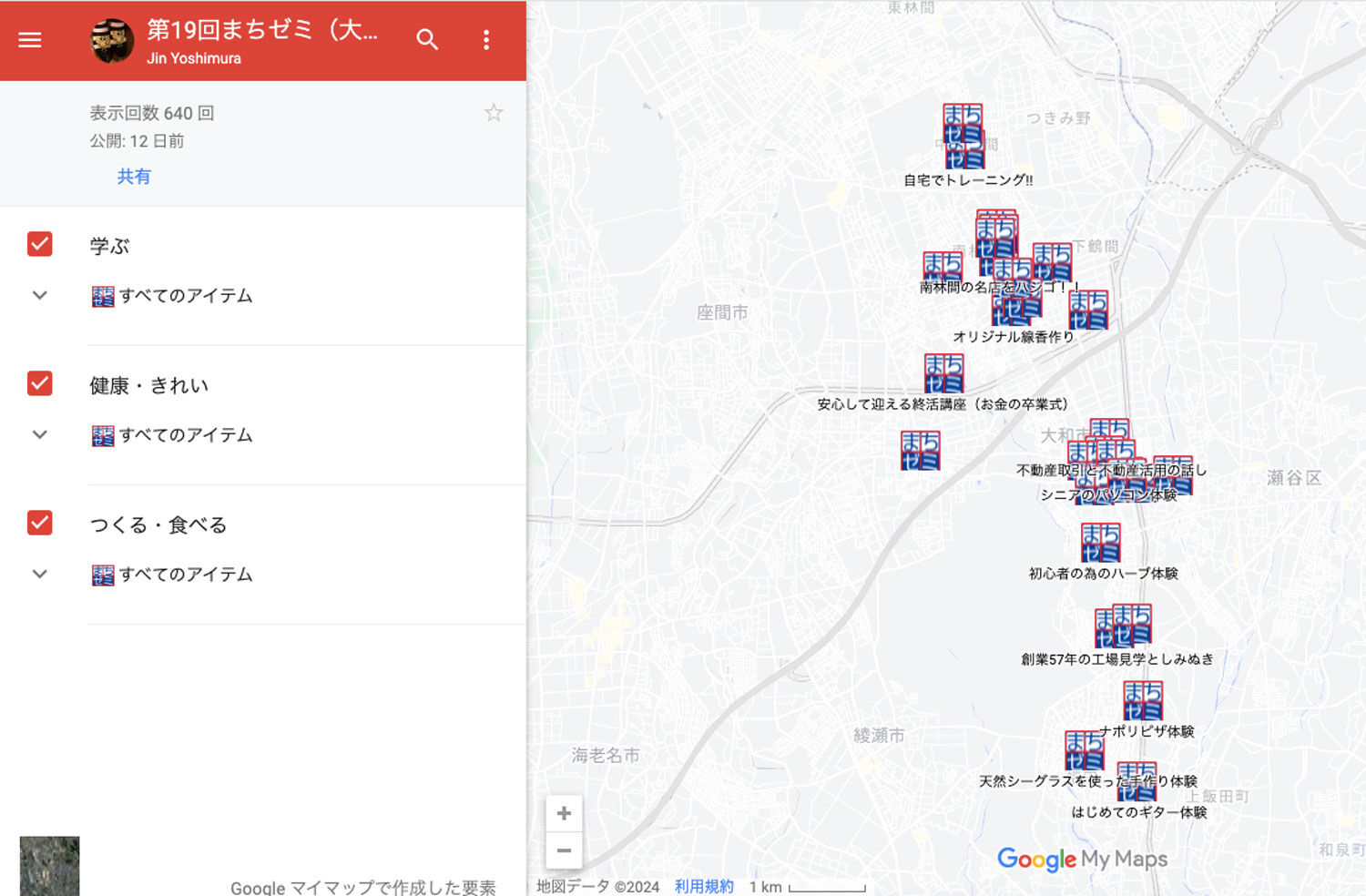Click the 1 km scale bar
Image resolution: width=1366 pixels, height=896 pixels.
(x=807, y=887)
